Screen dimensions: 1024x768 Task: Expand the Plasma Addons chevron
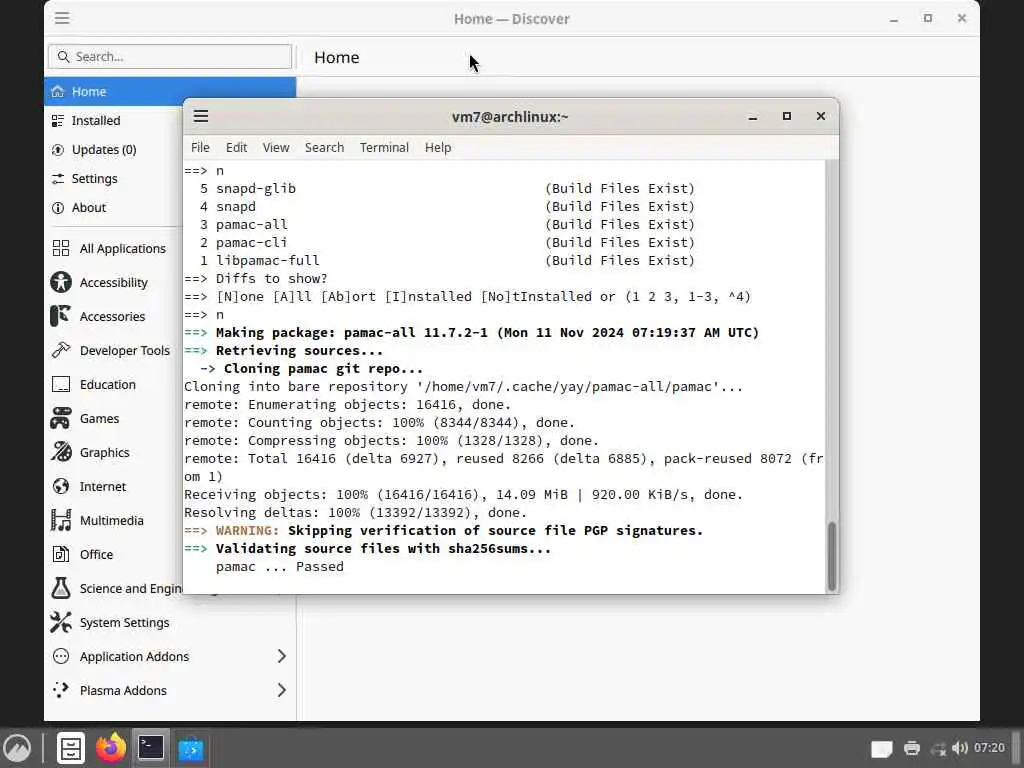pyautogui.click(x=281, y=690)
